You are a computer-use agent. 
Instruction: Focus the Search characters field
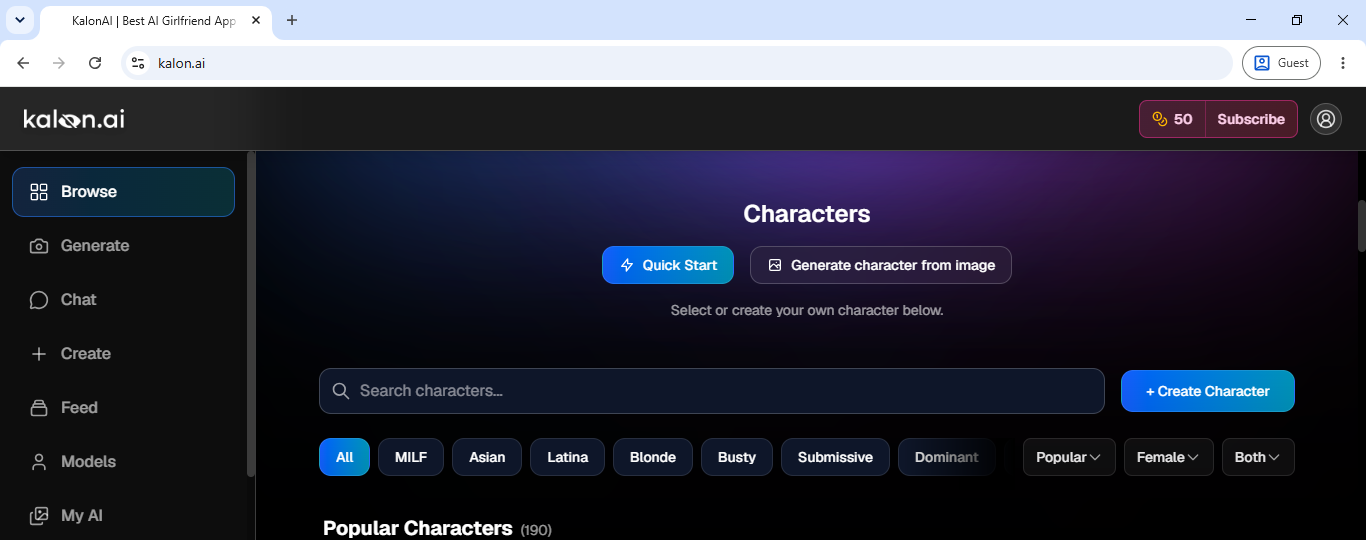tap(712, 391)
